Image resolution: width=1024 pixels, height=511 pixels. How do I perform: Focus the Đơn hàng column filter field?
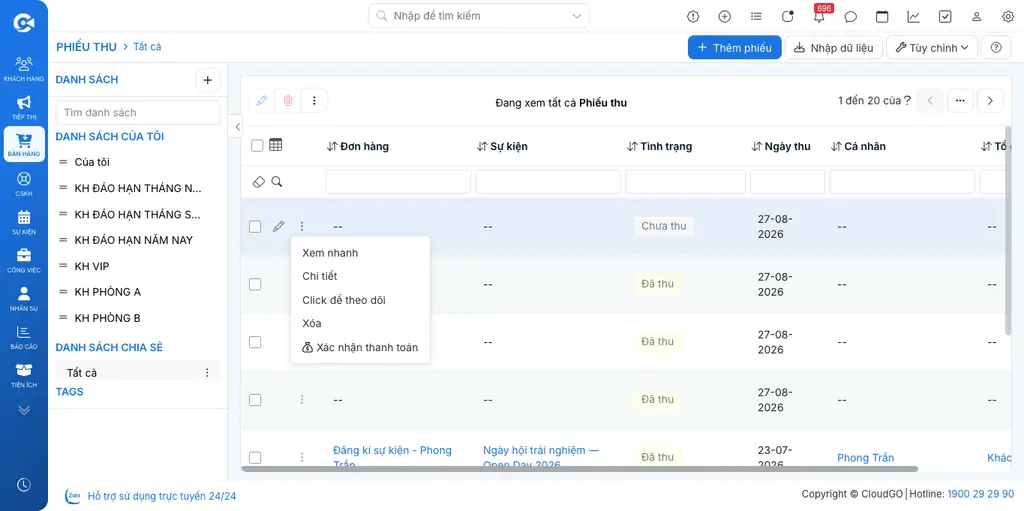pyautogui.click(x=398, y=182)
